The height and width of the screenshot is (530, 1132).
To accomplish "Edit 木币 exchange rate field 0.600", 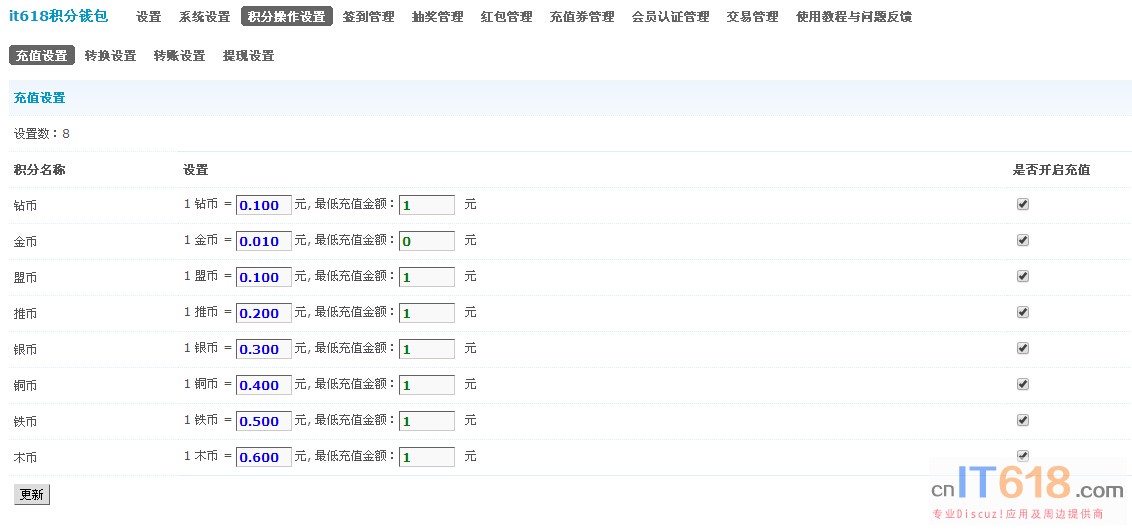I will click(x=264, y=457).
